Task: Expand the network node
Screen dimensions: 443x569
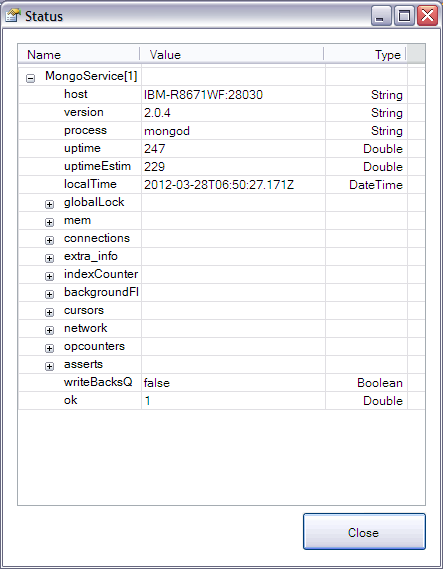Action: pyautogui.click(x=49, y=330)
